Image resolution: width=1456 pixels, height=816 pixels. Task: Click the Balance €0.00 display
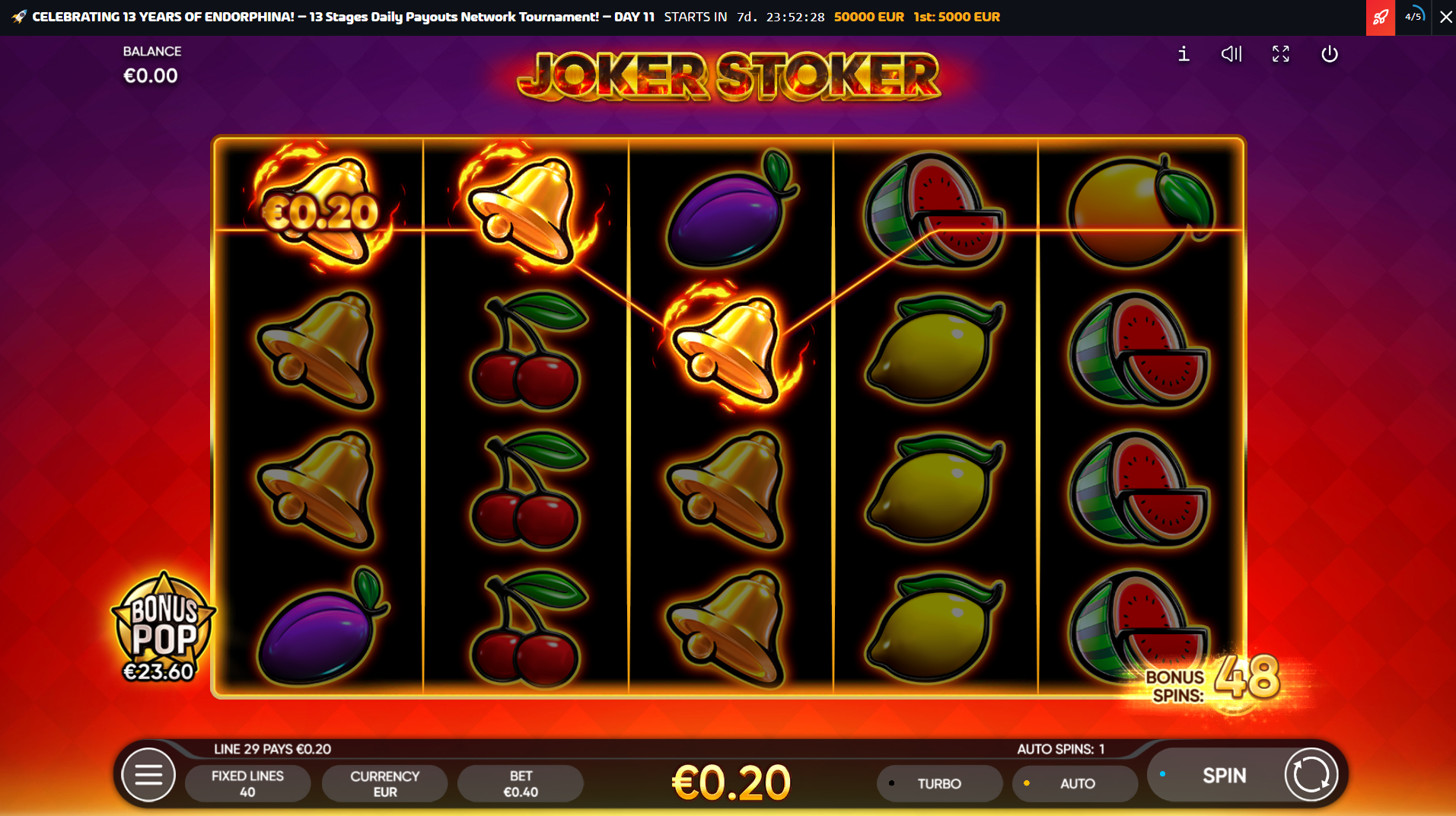[151, 65]
